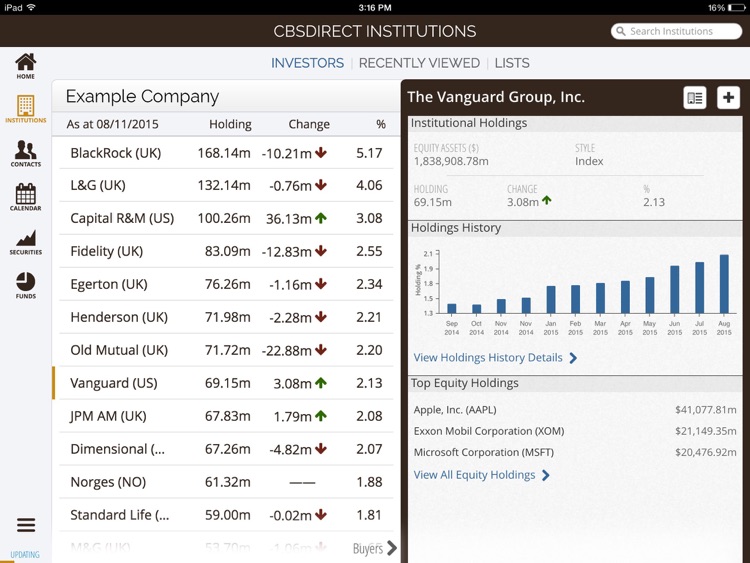Select the Henderson (UK) row
Screen dimensions: 750x563
(x=226, y=317)
